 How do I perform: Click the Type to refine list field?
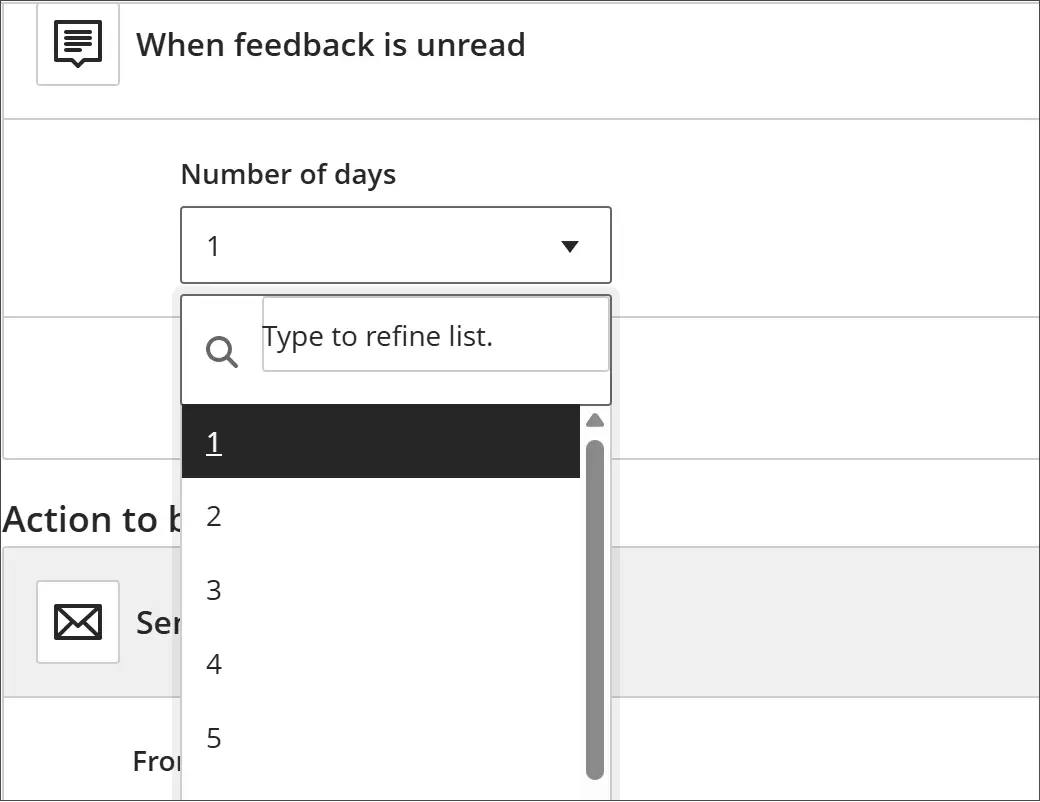(x=435, y=336)
